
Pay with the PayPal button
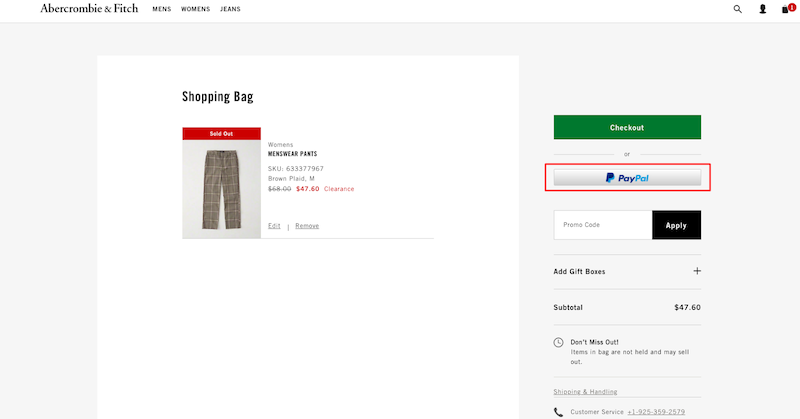627,178
